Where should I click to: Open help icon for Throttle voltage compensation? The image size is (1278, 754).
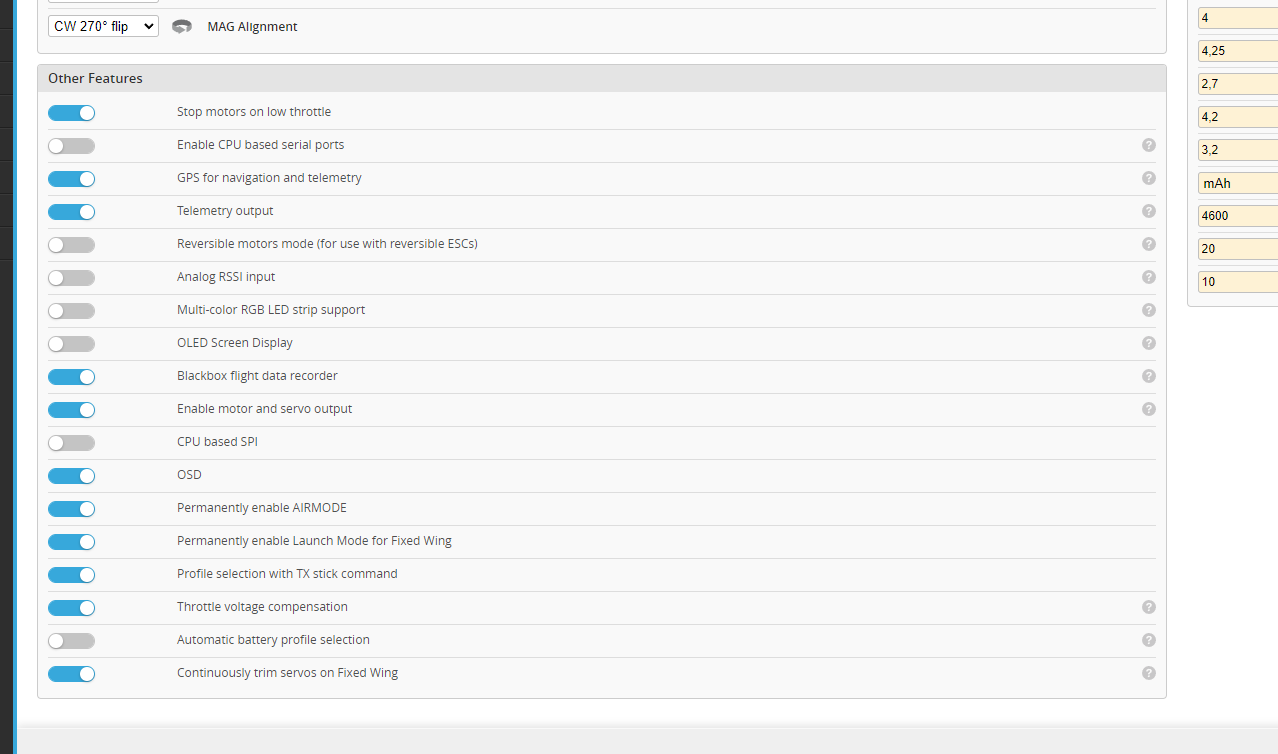1148,607
